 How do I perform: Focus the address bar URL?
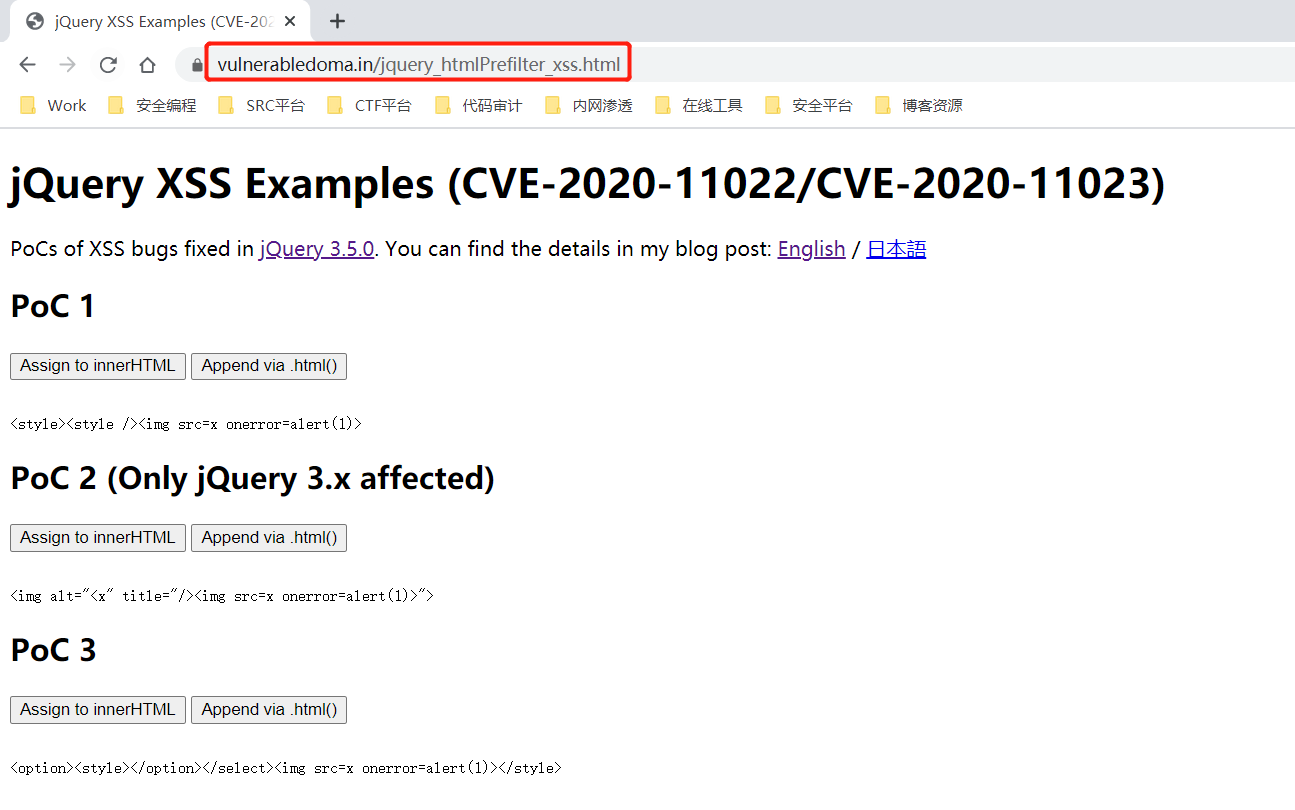(x=419, y=65)
